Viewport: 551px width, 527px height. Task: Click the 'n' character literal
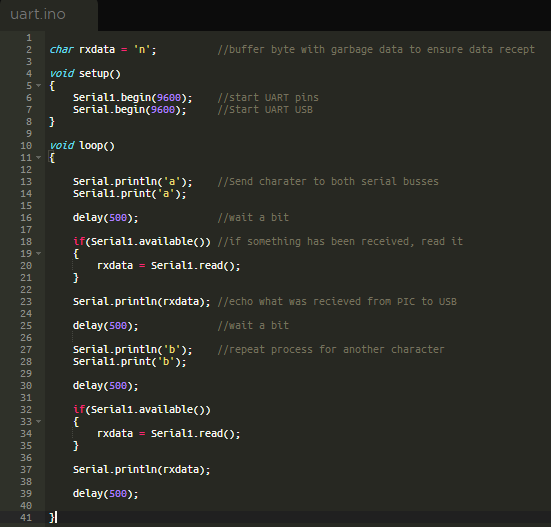click(x=142, y=50)
